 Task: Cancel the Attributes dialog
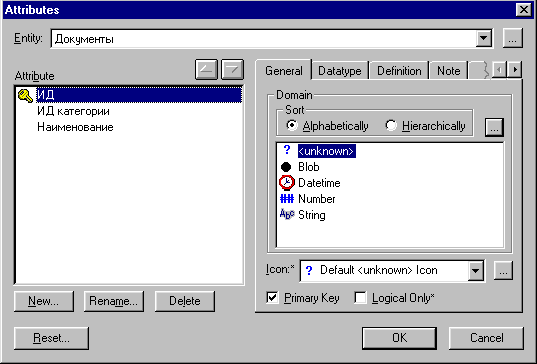point(486,338)
